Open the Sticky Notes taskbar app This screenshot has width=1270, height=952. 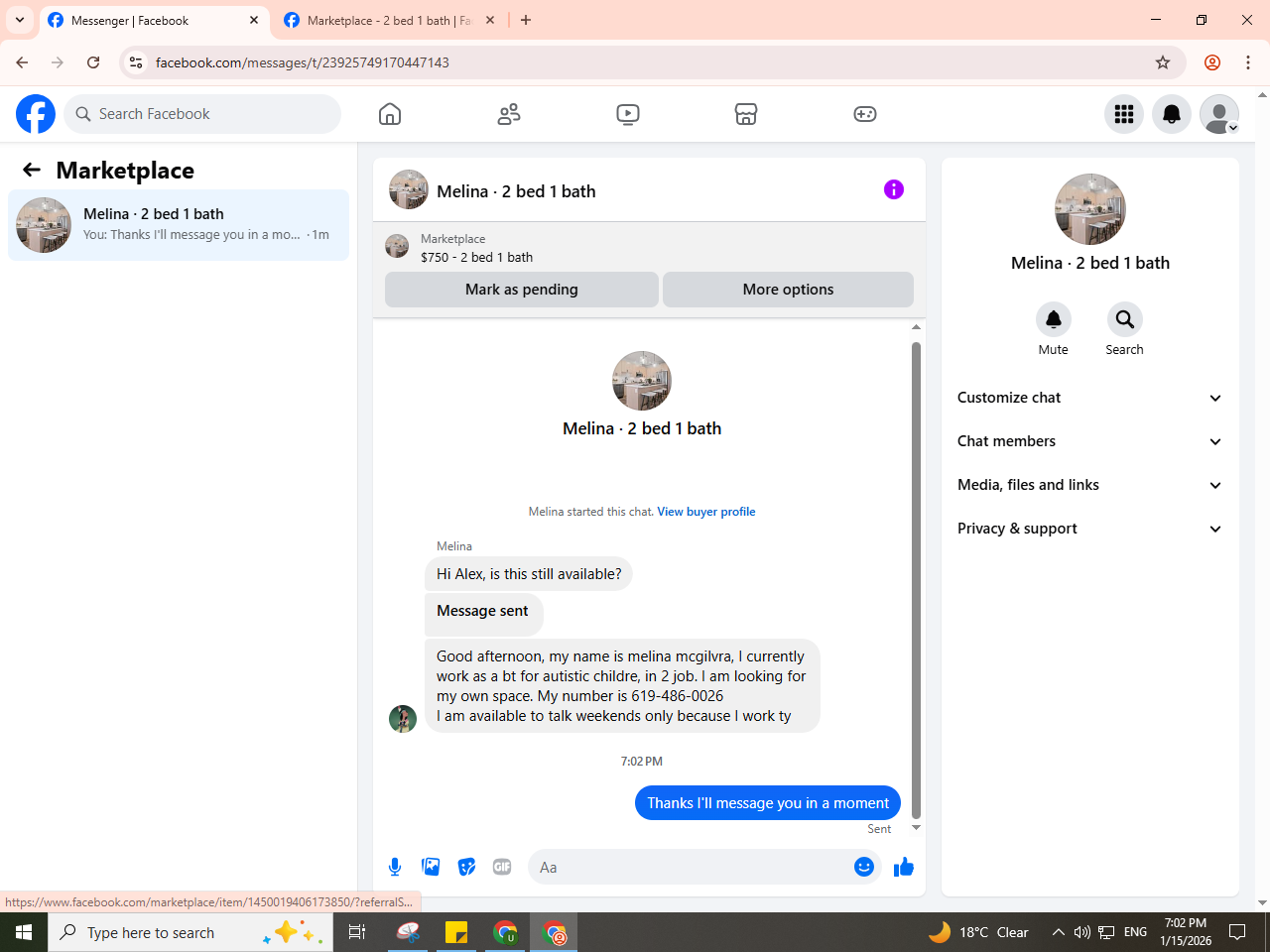coord(456,932)
